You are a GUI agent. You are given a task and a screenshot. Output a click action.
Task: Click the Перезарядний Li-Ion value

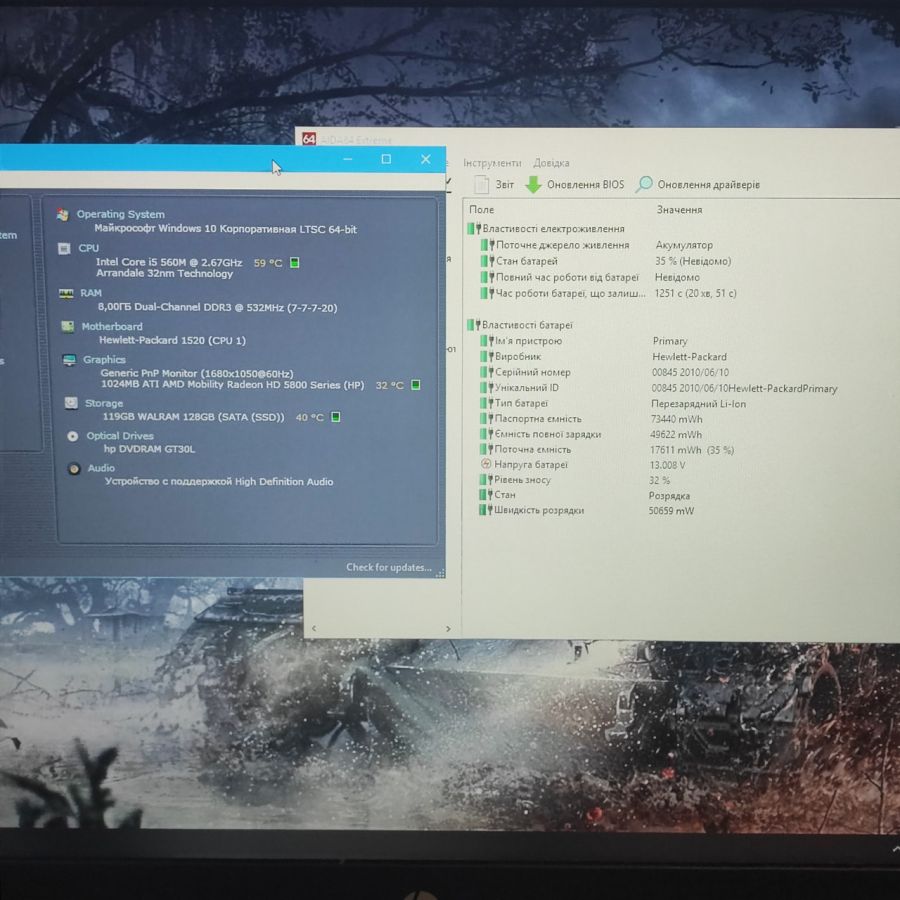tap(699, 404)
